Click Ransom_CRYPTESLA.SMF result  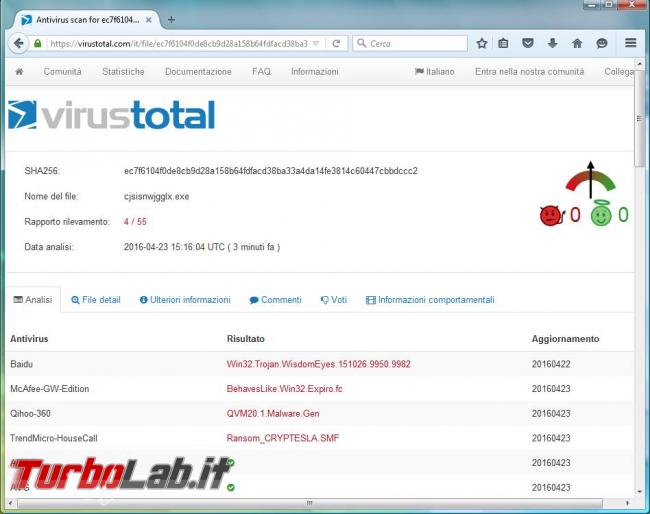(x=283, y=438)
